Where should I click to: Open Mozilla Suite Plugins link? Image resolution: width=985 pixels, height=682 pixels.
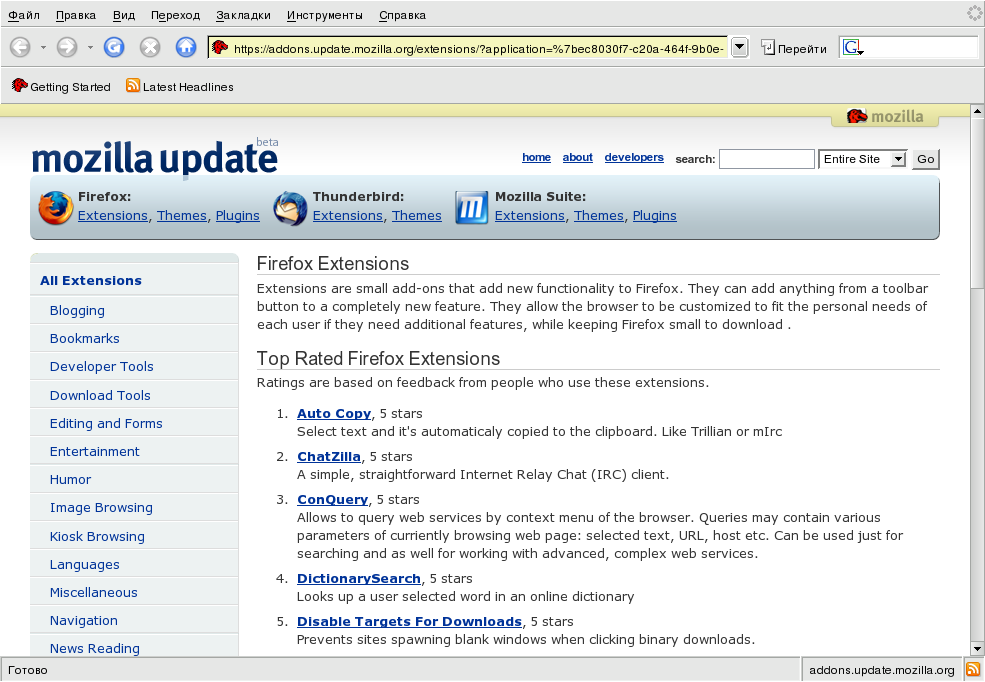(x=655, y=215)
